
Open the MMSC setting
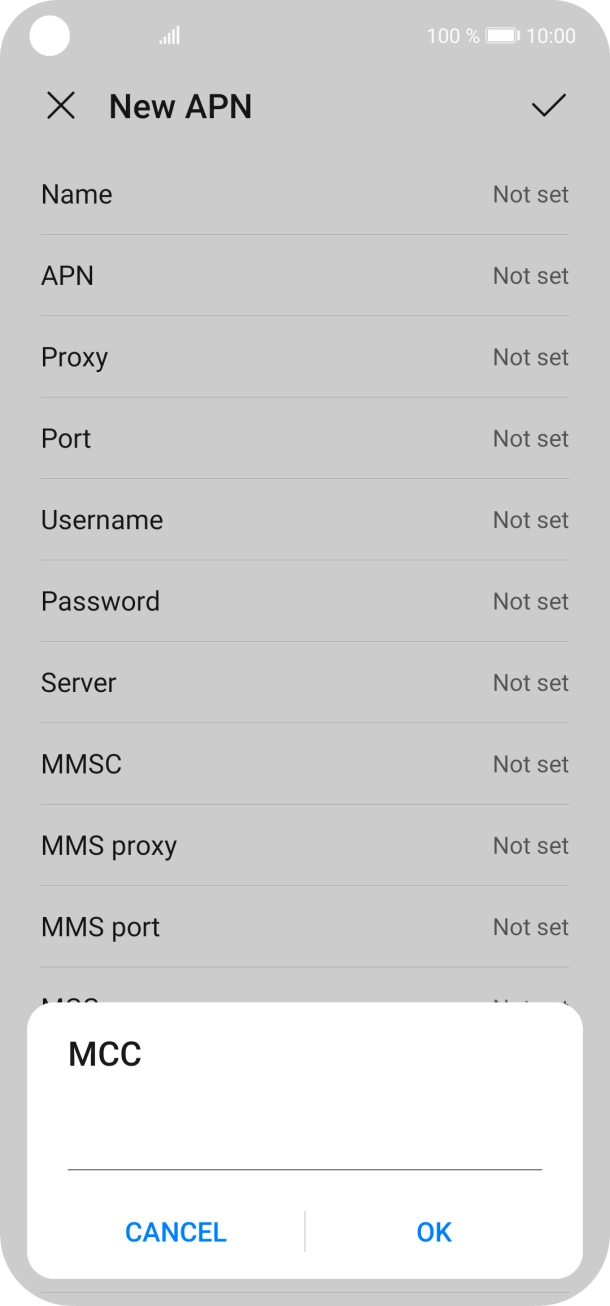point(305,764)
